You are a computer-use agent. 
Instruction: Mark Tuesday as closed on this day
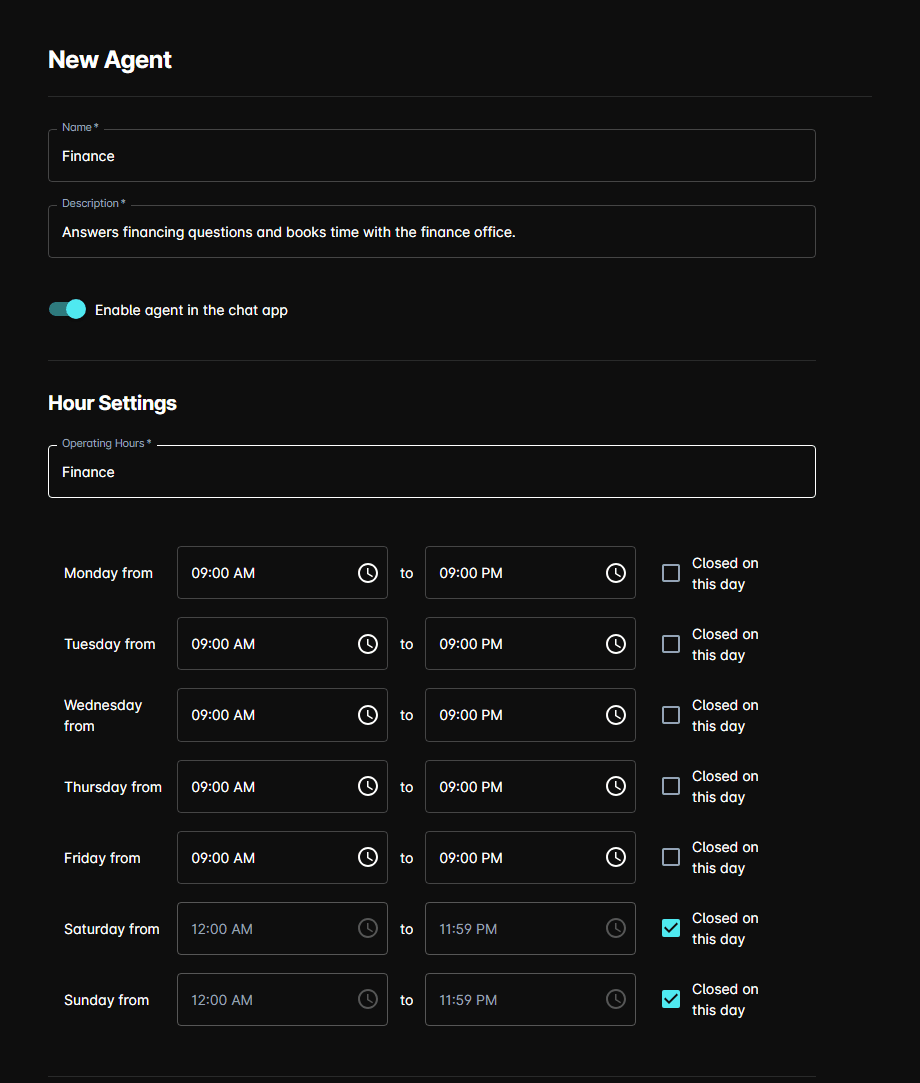(x=671, y=644)
